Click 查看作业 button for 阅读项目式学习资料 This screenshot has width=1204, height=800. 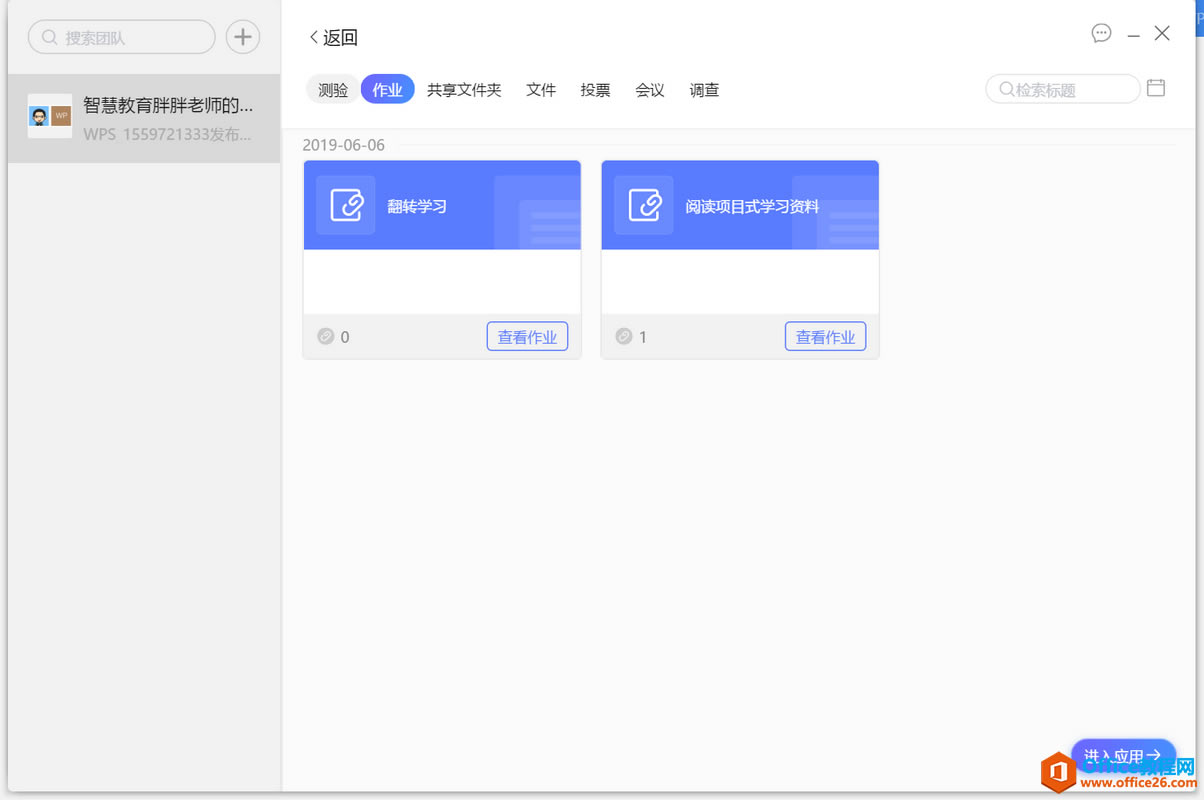[825, 337]
